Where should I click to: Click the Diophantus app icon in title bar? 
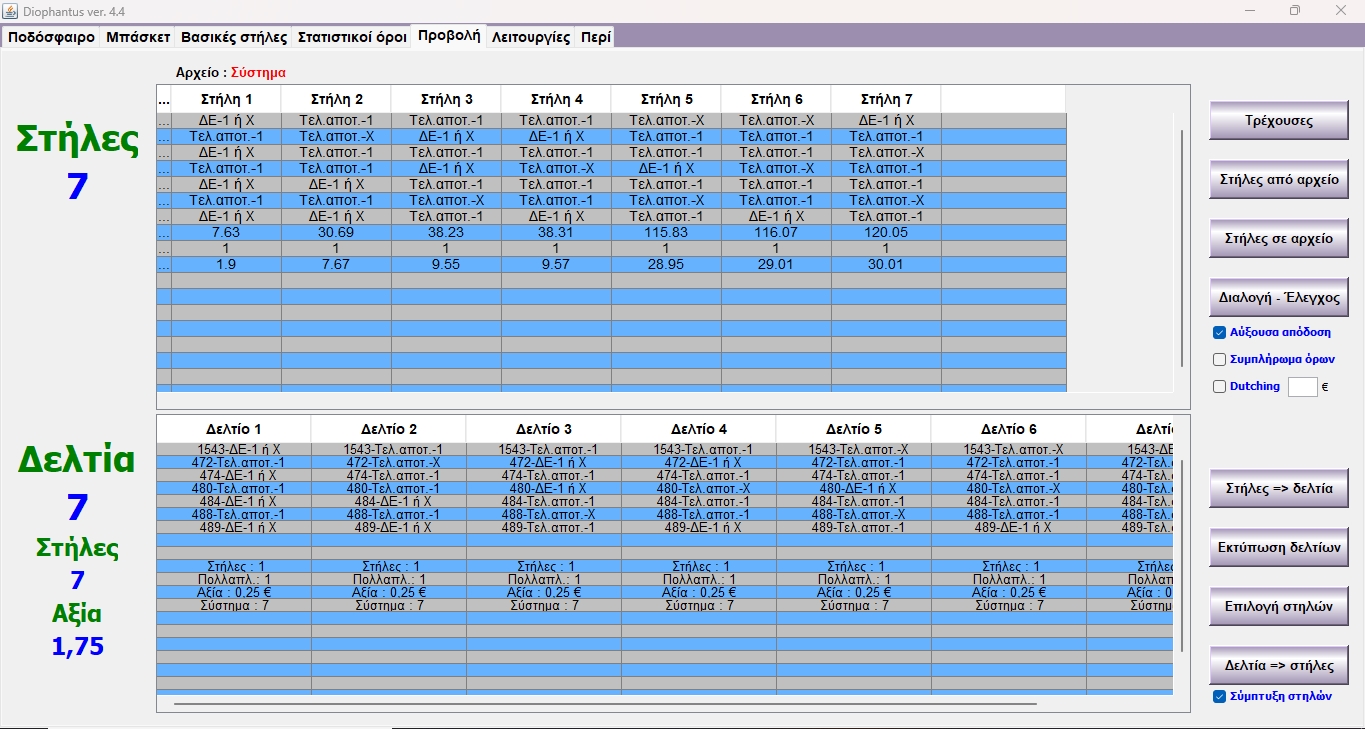click(x=11, y=10)
